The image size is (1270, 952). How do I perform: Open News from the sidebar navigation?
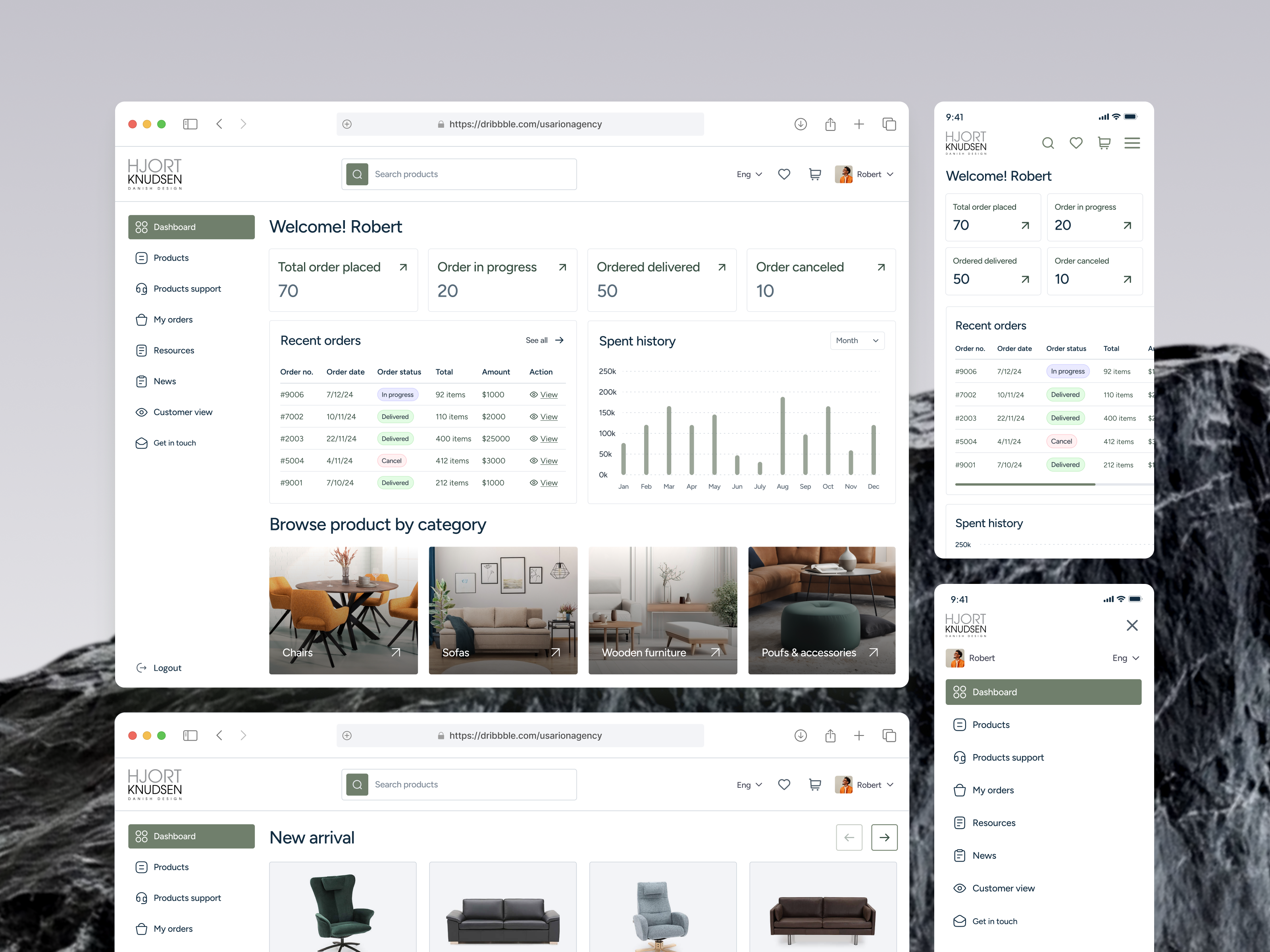[165, 381]
